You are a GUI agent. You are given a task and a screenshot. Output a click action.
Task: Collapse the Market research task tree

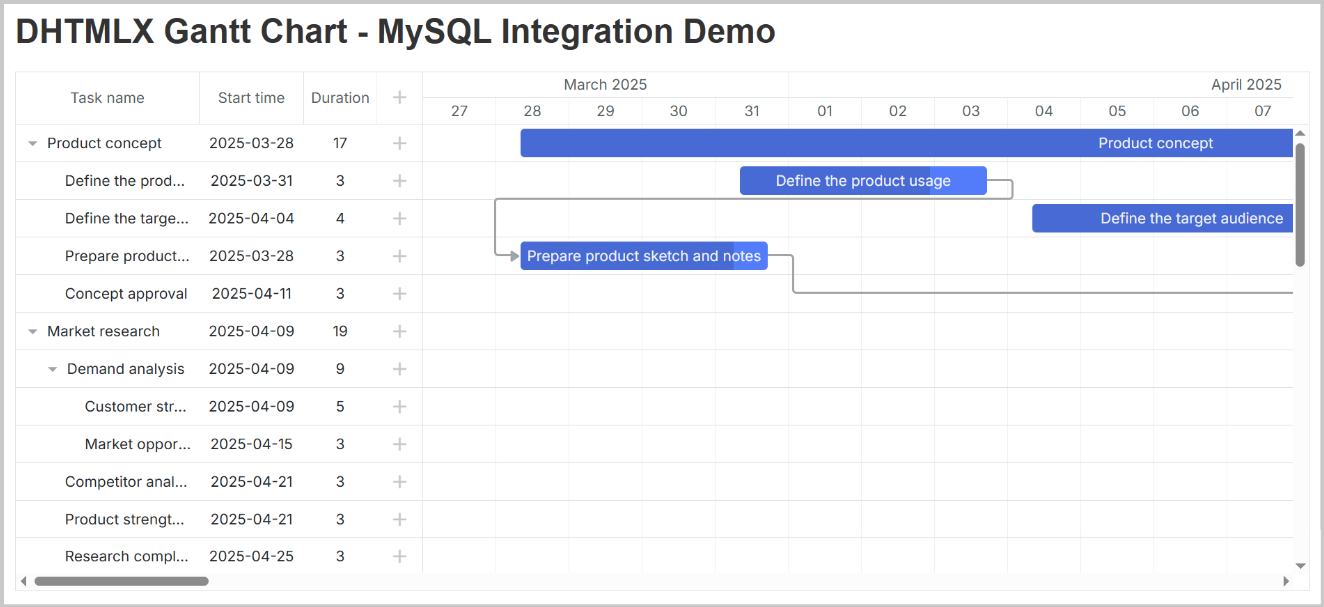click(x=32, y=332)
